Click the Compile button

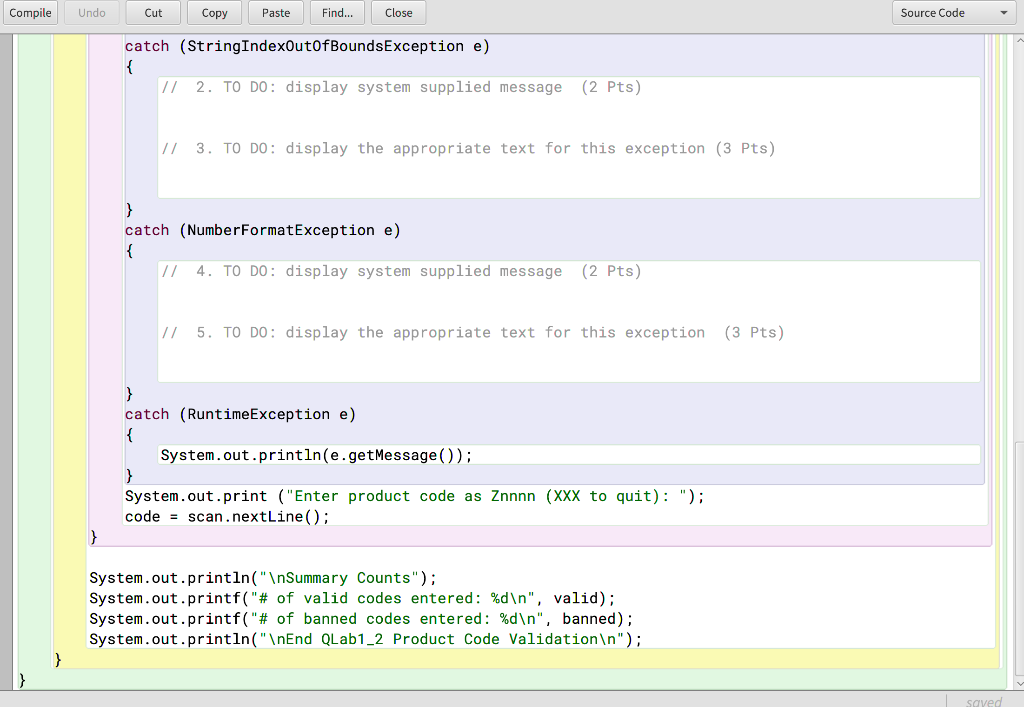point(31,12)
